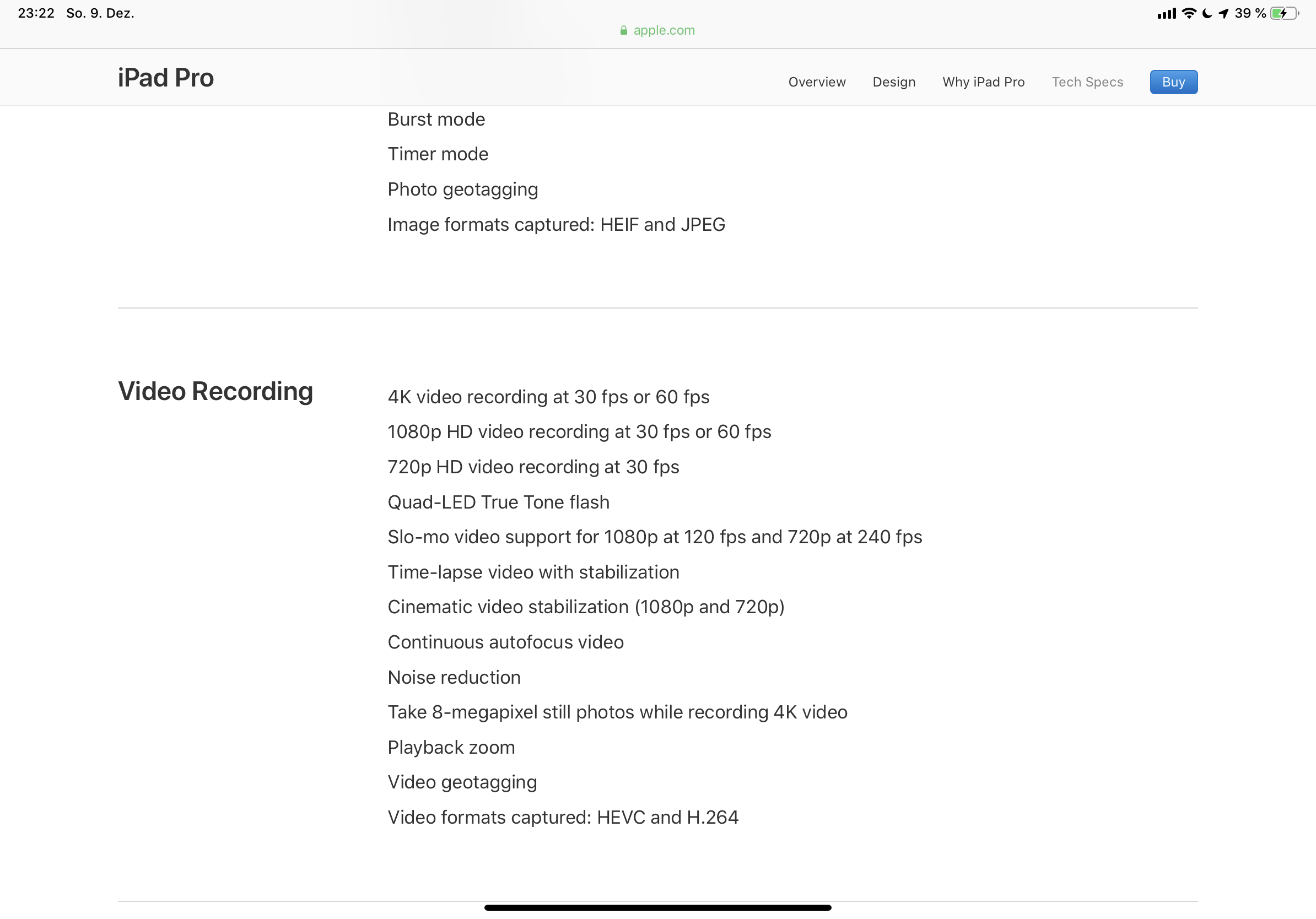Viewport: 1316px width, 919px height.
Task: Tap the 23:22 clock in status bar
Action: 36,13
